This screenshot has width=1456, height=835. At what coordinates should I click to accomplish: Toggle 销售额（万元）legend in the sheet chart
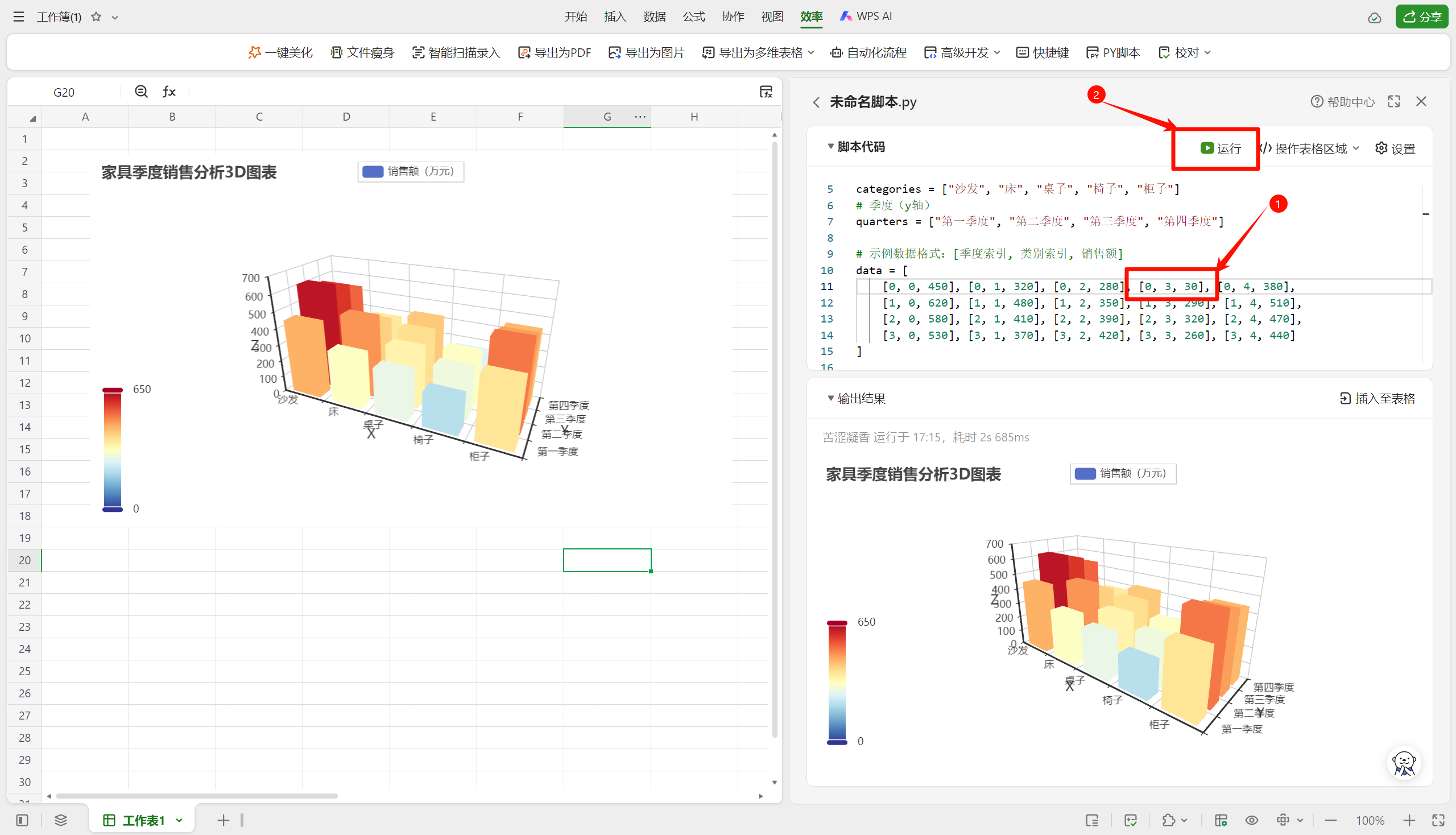click(411, 171)
